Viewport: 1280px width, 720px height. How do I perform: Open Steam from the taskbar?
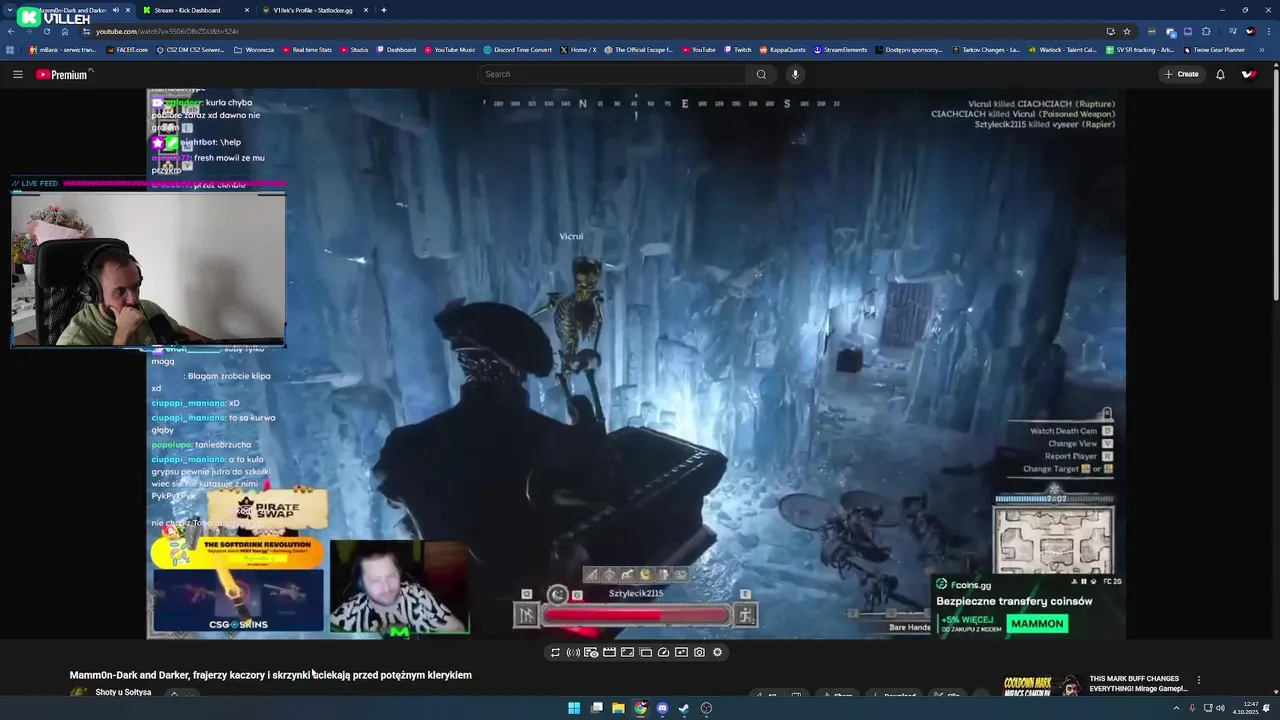click(684, 708)
